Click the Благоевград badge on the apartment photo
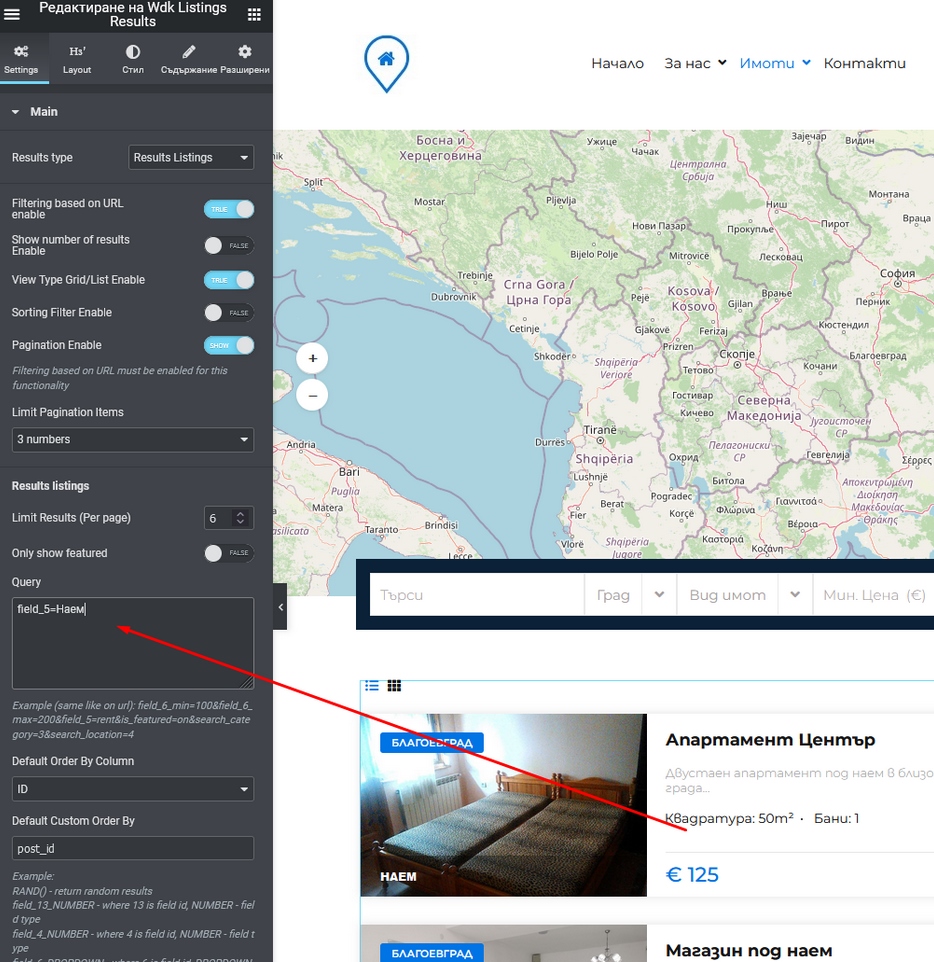Screen dimensions: 934x962 [432, 742]
